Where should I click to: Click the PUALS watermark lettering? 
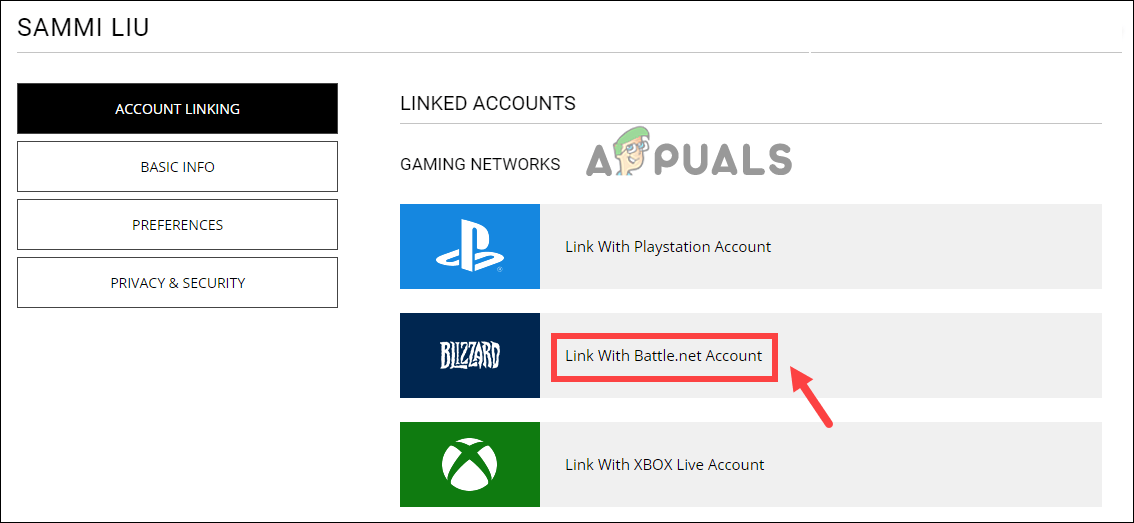726,160
